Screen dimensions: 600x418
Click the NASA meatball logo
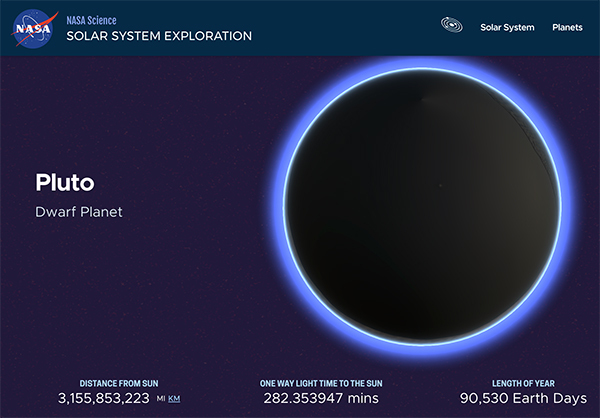coord(34,29)
